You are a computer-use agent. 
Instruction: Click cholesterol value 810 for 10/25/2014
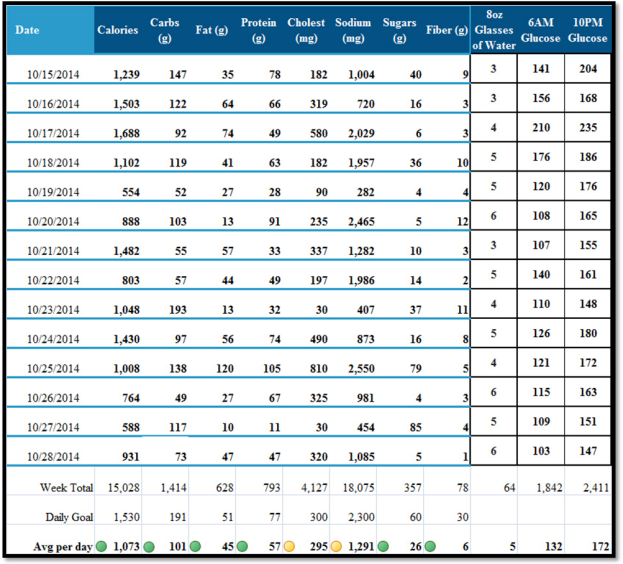pos(319,369)
